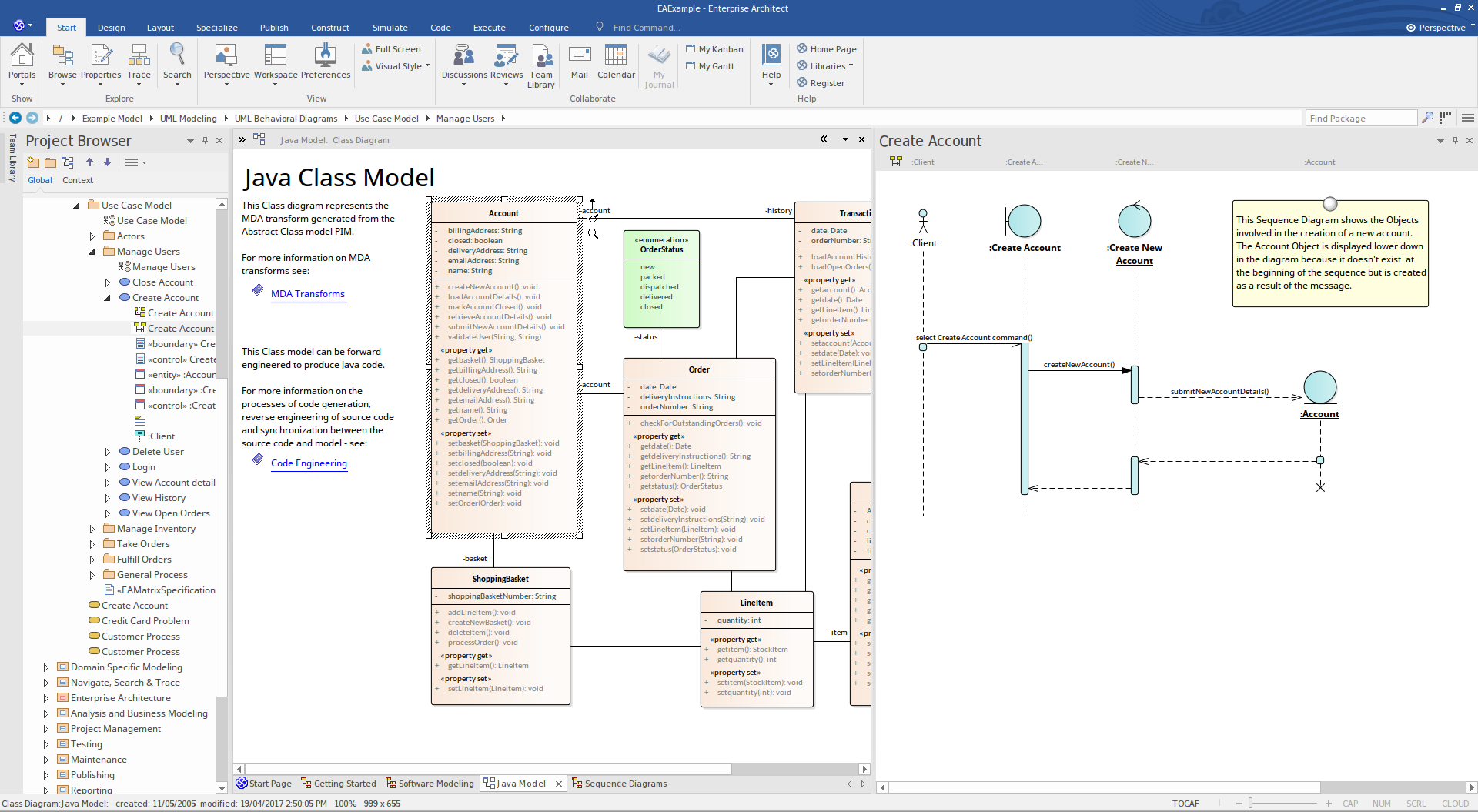Open the MDA Transforms link

coord(308,293)
